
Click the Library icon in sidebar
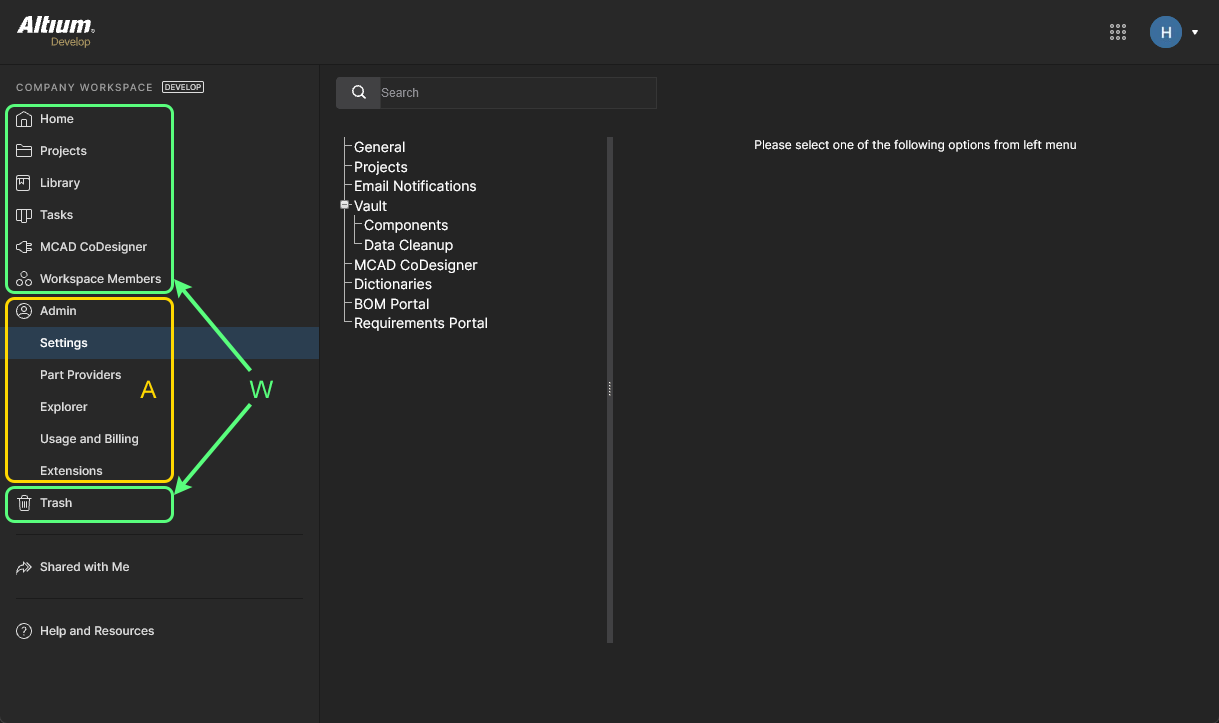pos(24,183)
